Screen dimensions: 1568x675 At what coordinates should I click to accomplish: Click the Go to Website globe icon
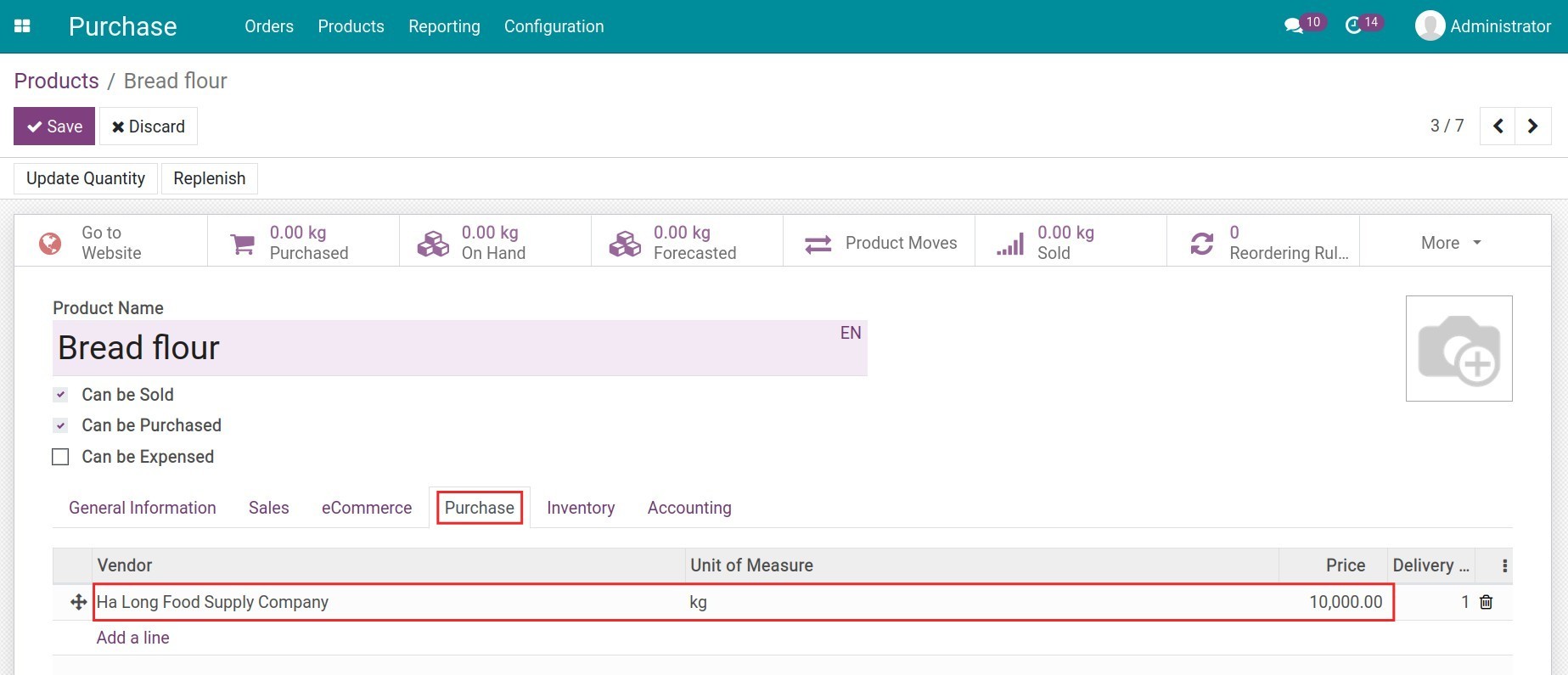(x=50, y=244)
